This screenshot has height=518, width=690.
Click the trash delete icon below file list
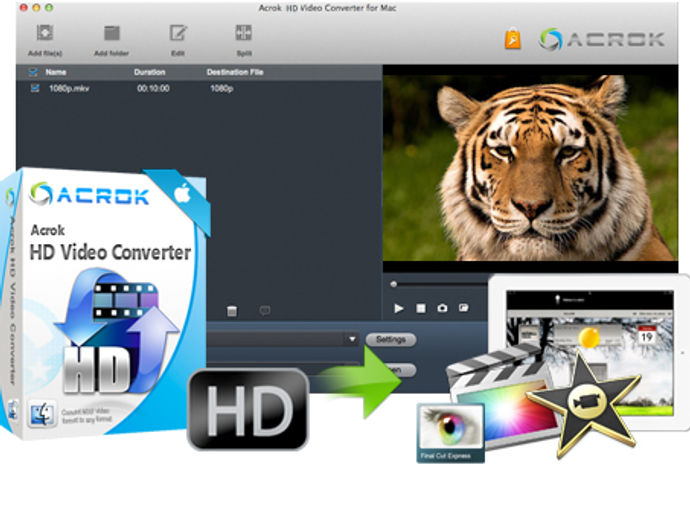point(231,311)
